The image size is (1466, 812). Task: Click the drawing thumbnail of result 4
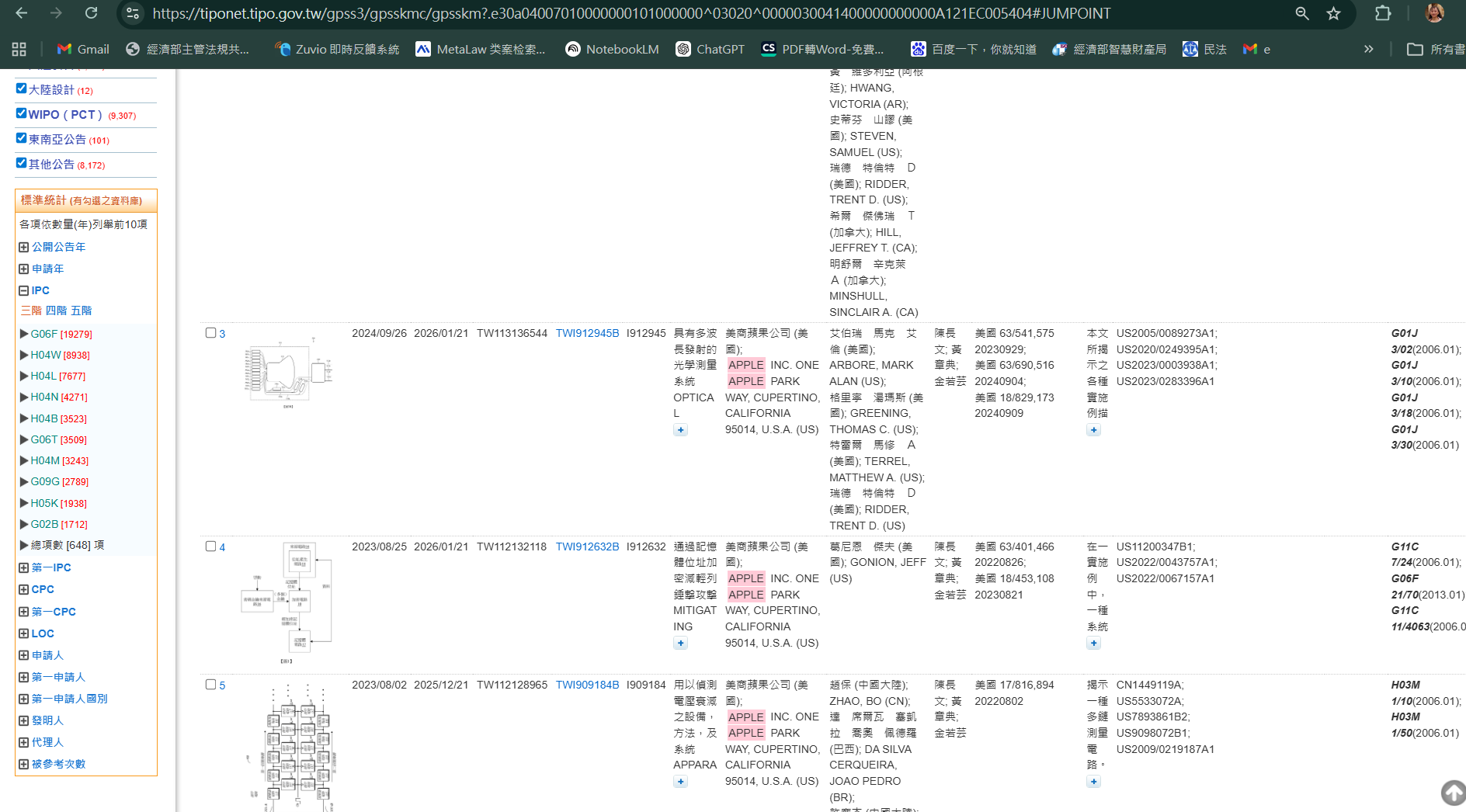click(288, 602)
